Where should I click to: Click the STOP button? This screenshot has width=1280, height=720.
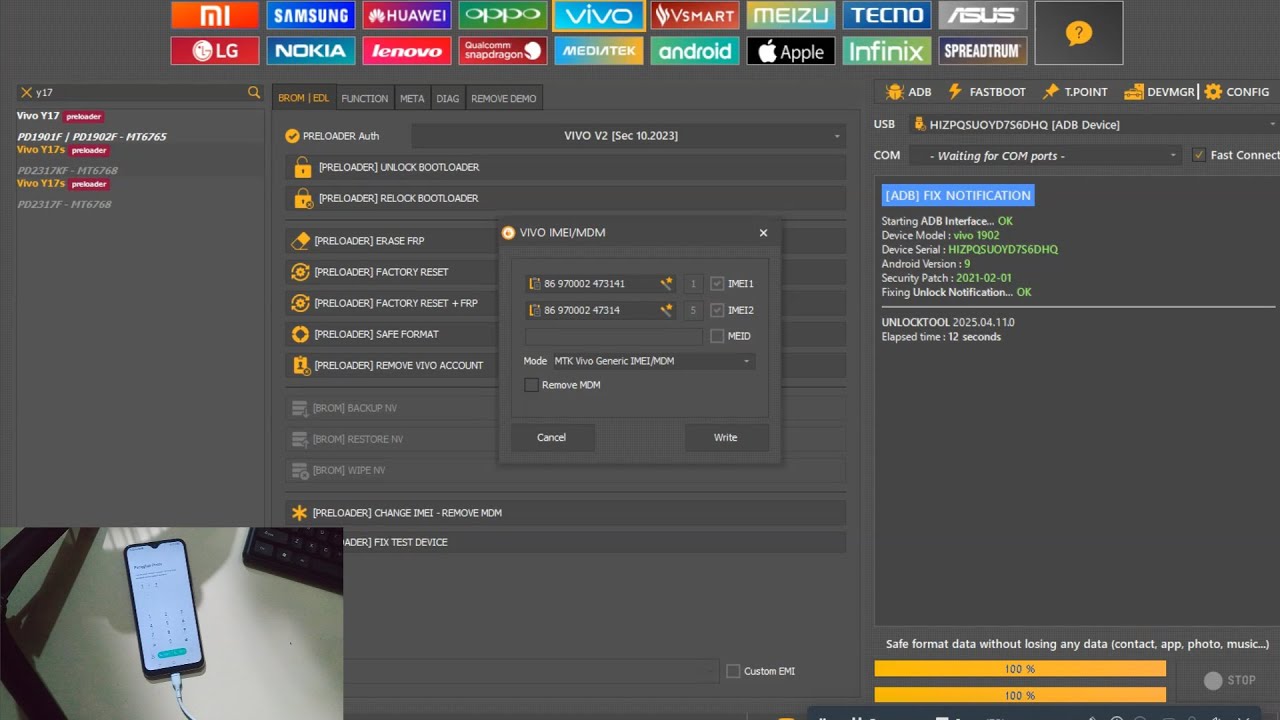point(1230,680)
